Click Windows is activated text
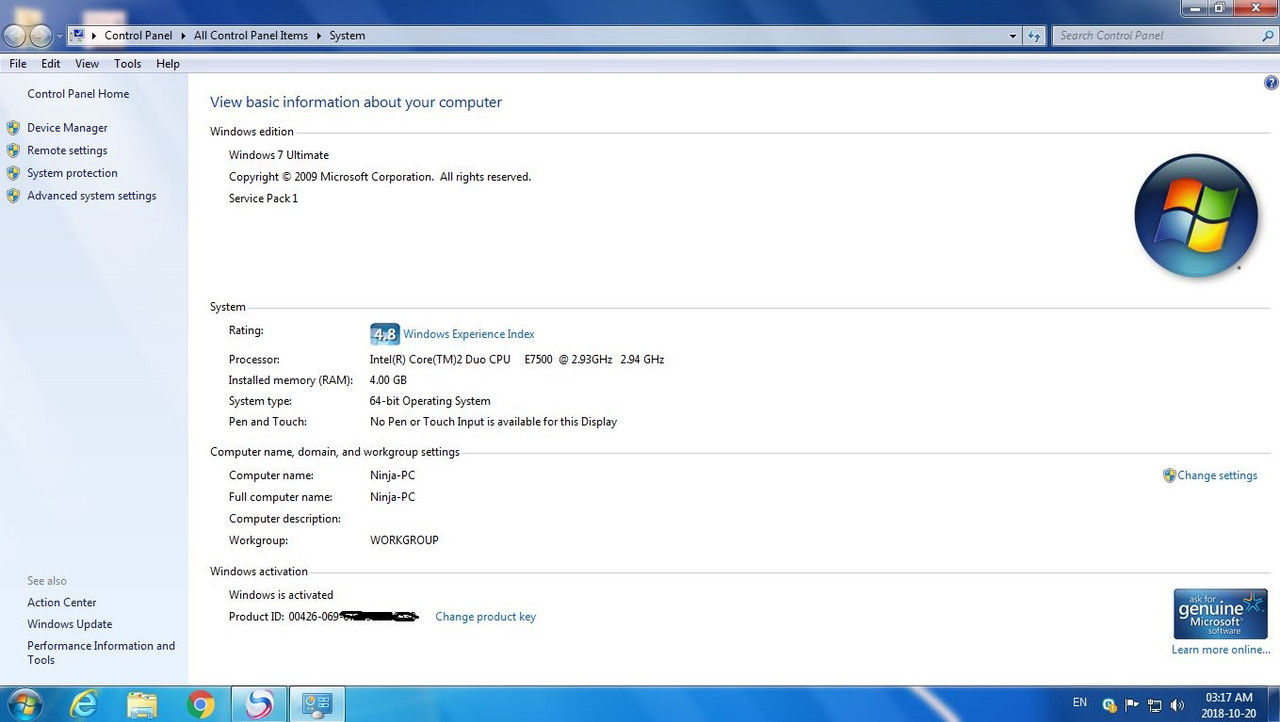Screen dimensions: 1280x722 tap(281, 595)
